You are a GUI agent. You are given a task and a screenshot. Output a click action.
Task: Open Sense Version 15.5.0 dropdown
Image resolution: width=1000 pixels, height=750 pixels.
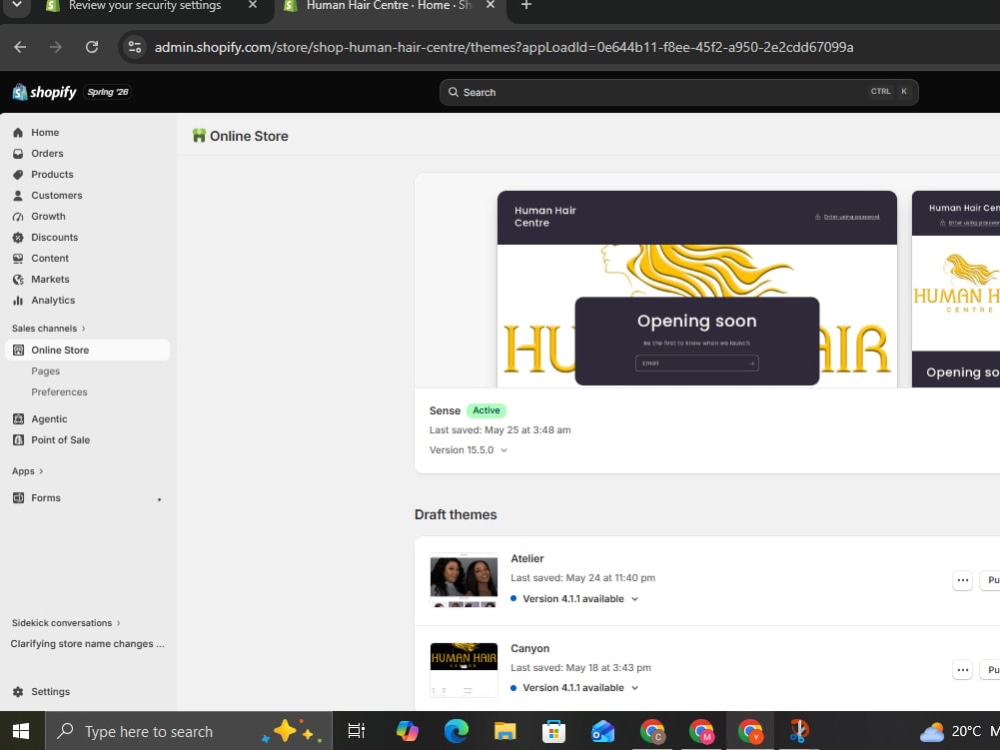point(468,450)
